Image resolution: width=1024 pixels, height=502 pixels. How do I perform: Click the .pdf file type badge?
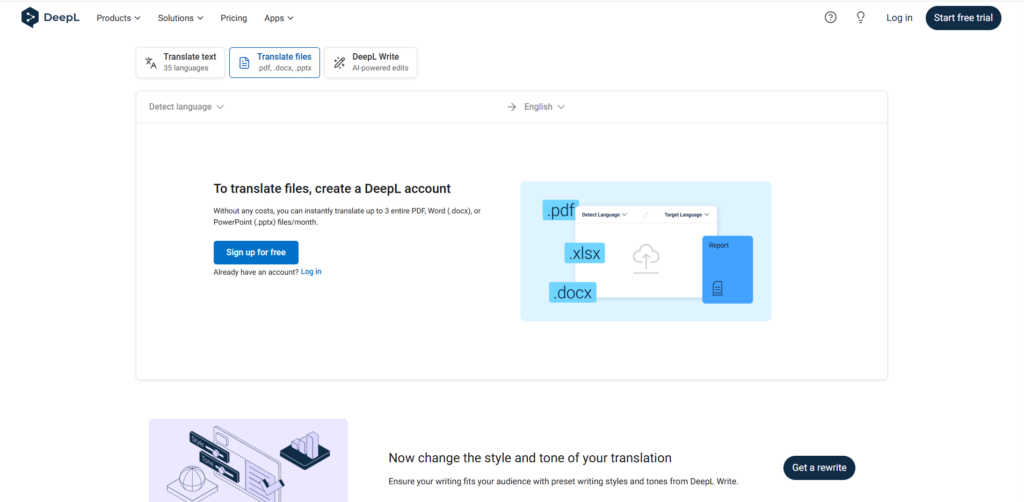pos(559,211)
